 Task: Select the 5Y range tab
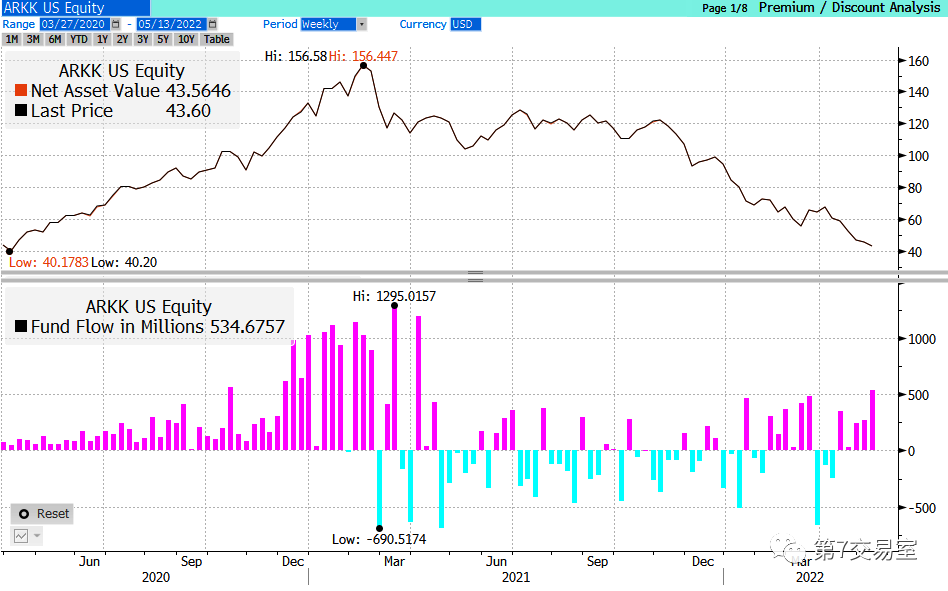[163, 39]
